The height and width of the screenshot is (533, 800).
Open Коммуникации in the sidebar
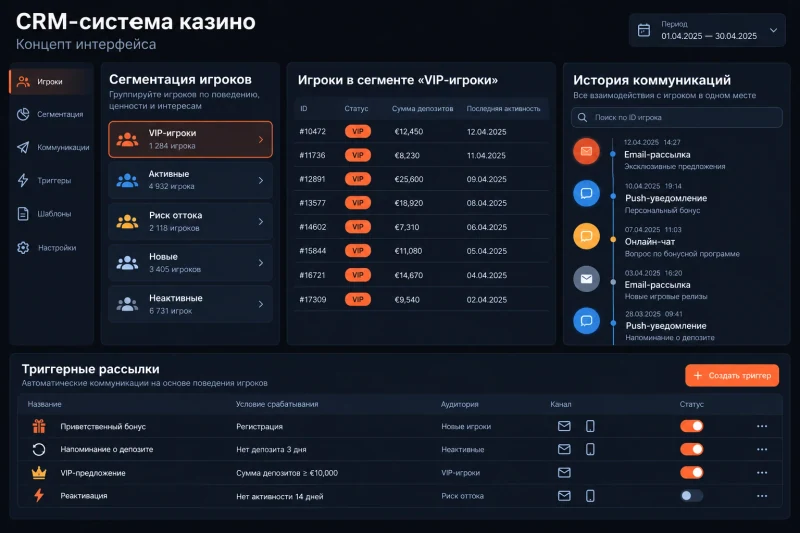(53, 147)
